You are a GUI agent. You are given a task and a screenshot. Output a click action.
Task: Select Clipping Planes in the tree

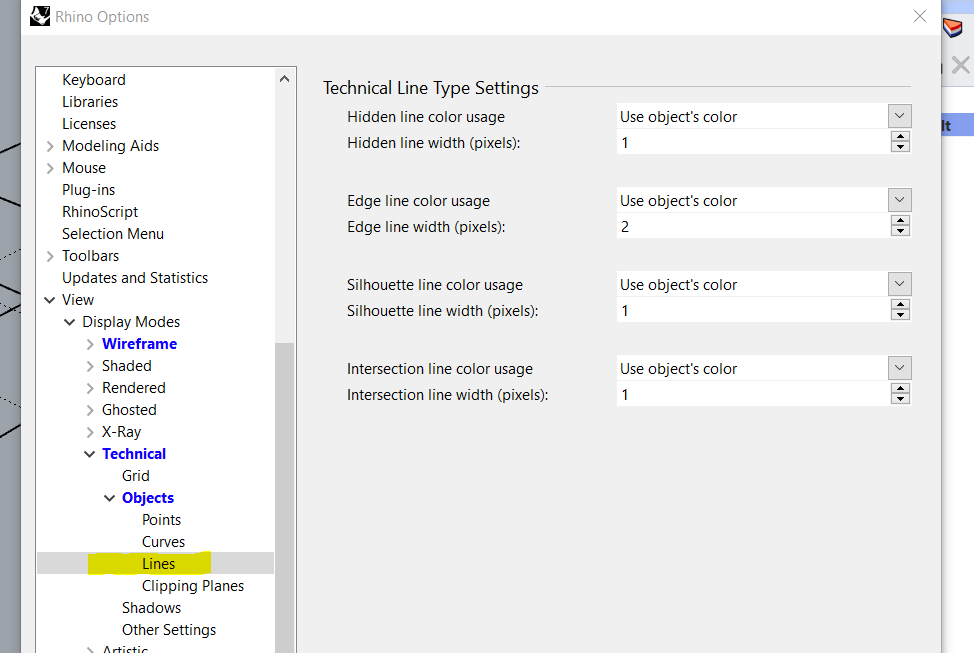point(193,586)
